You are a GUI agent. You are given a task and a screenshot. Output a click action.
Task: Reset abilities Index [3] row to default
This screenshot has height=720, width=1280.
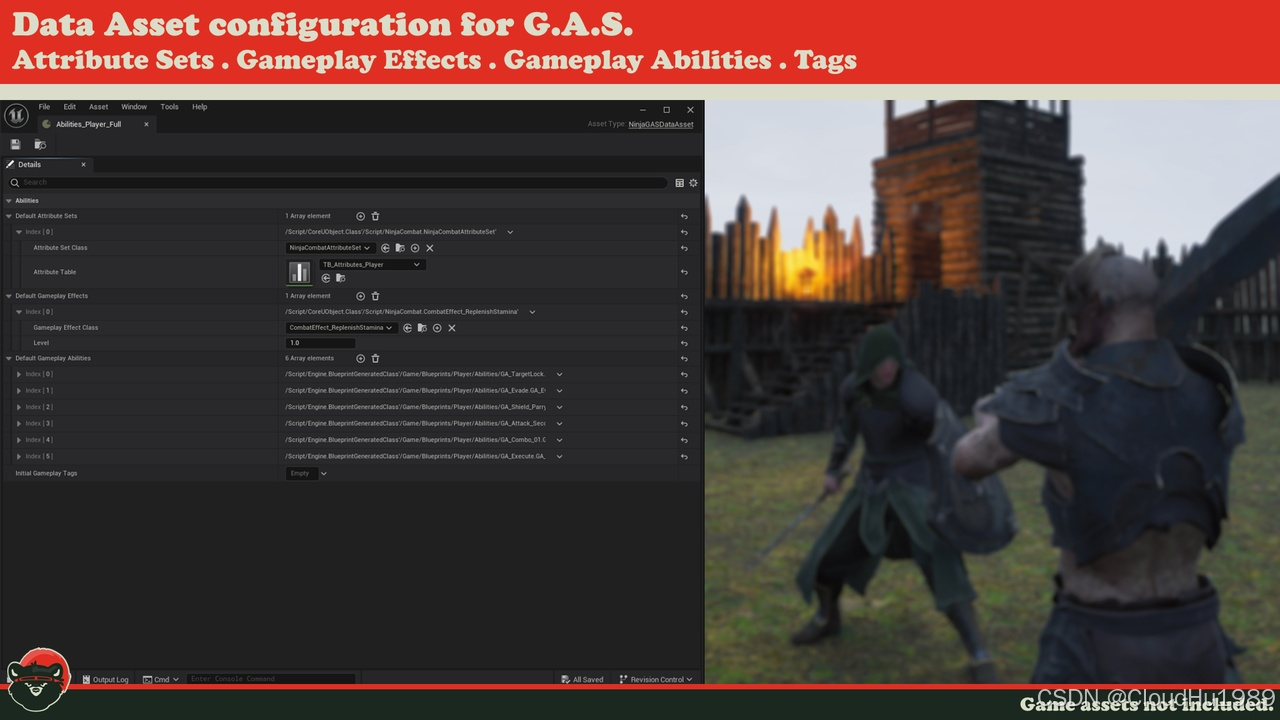[684, 424]
